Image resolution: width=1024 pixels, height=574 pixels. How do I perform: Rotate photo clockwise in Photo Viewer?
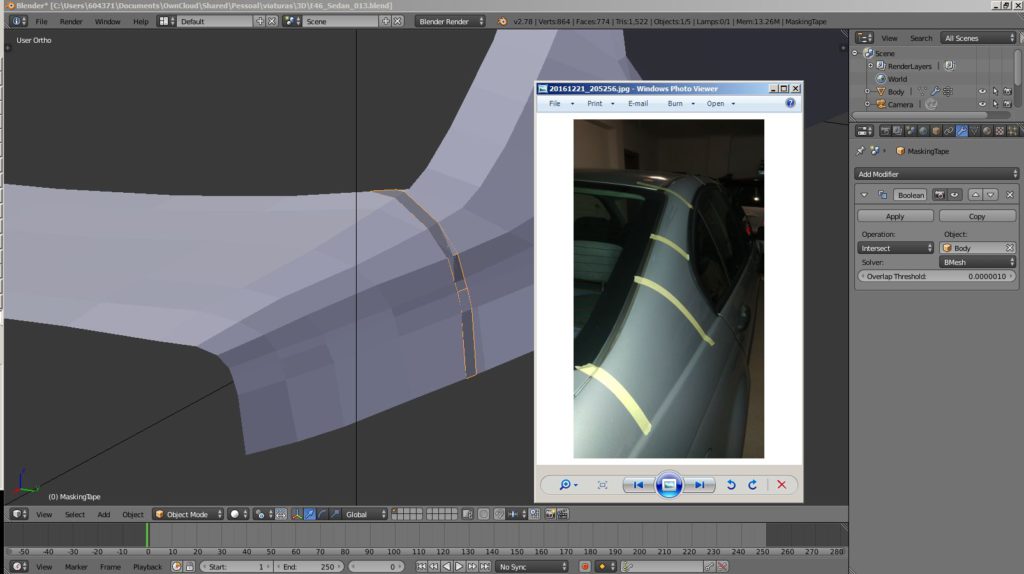[752, 485]
